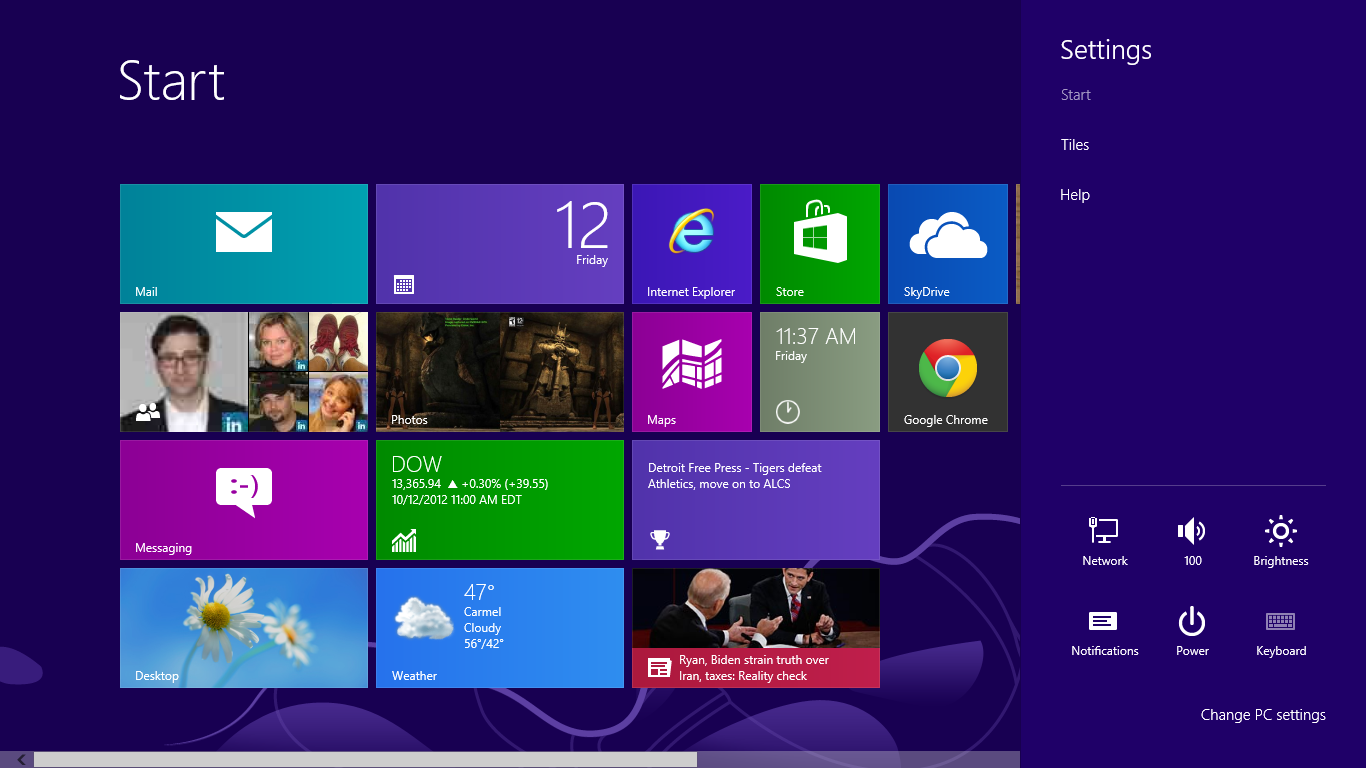Viewport: 1366px width, 768px height.
Task: Click the horizontal scrollbar thumb
Action: (x=365, y=760)
